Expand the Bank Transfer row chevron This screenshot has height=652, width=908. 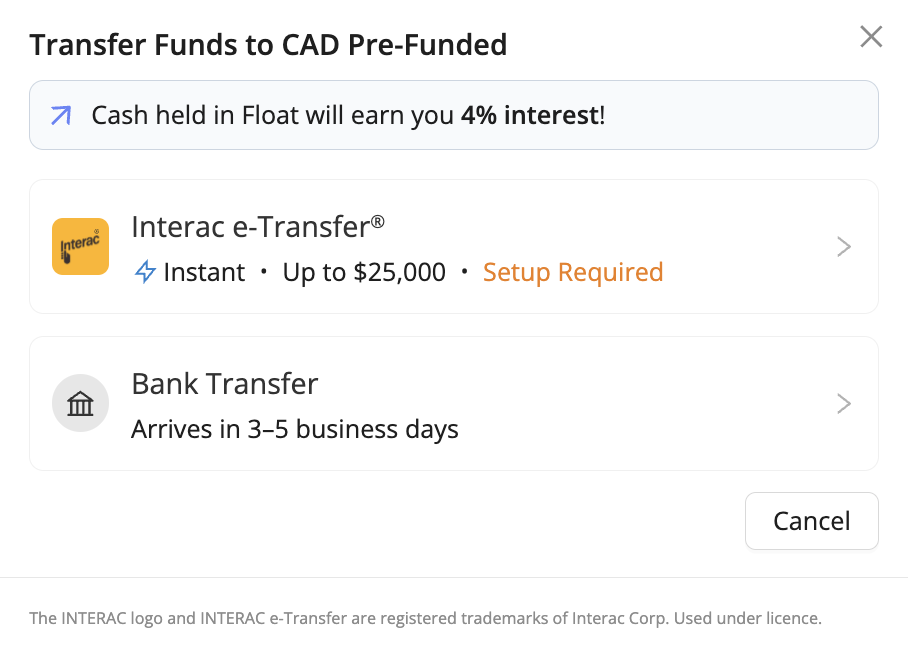843,403
